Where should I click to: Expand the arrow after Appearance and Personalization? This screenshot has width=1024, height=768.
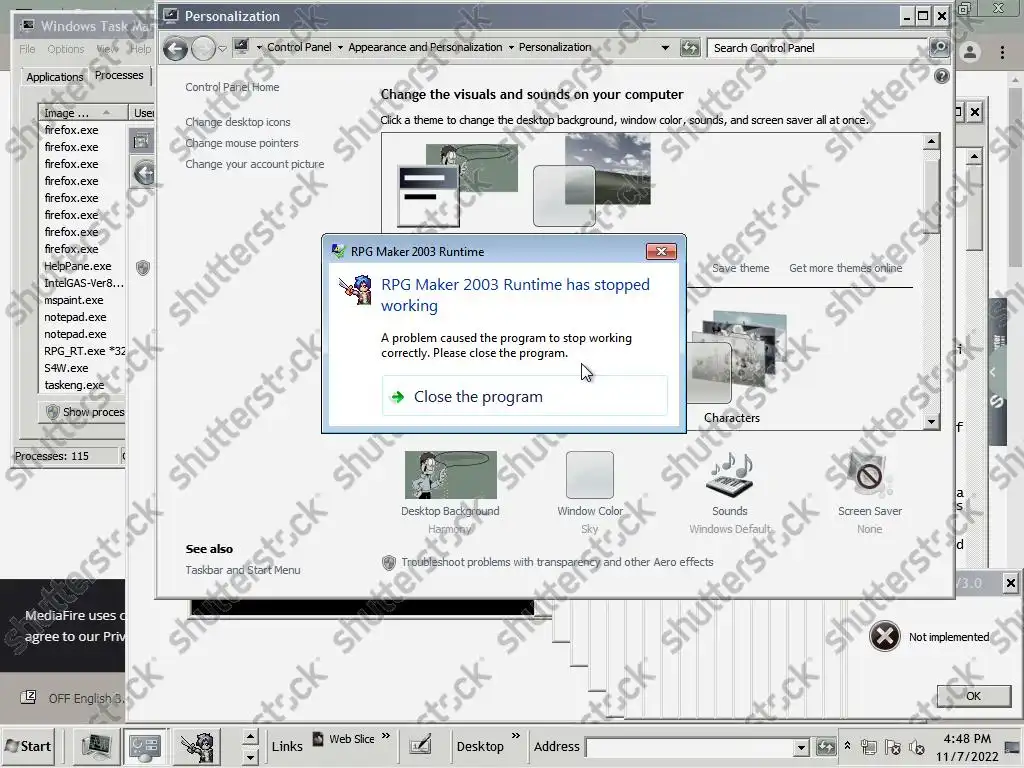pyautogui.click(x=511, y=47)
